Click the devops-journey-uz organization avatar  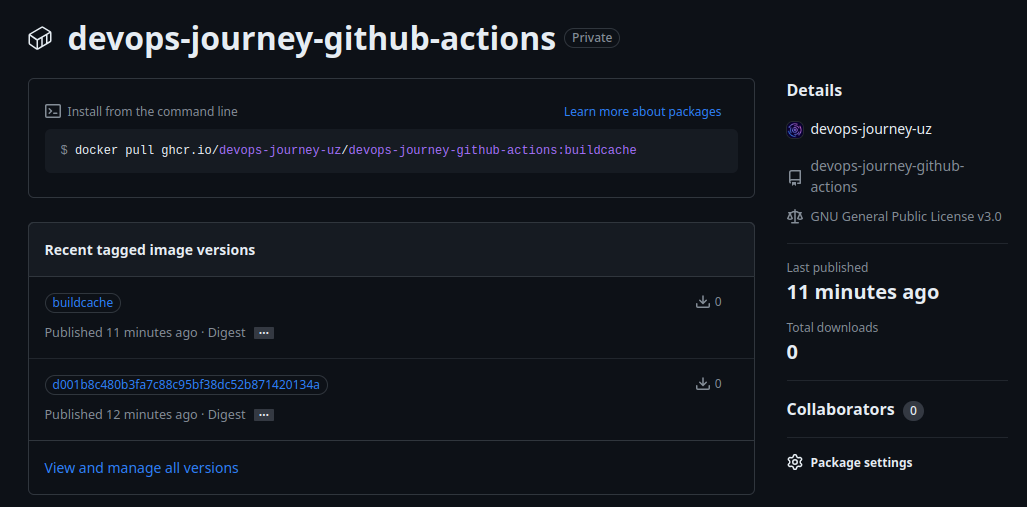(794, 130)
